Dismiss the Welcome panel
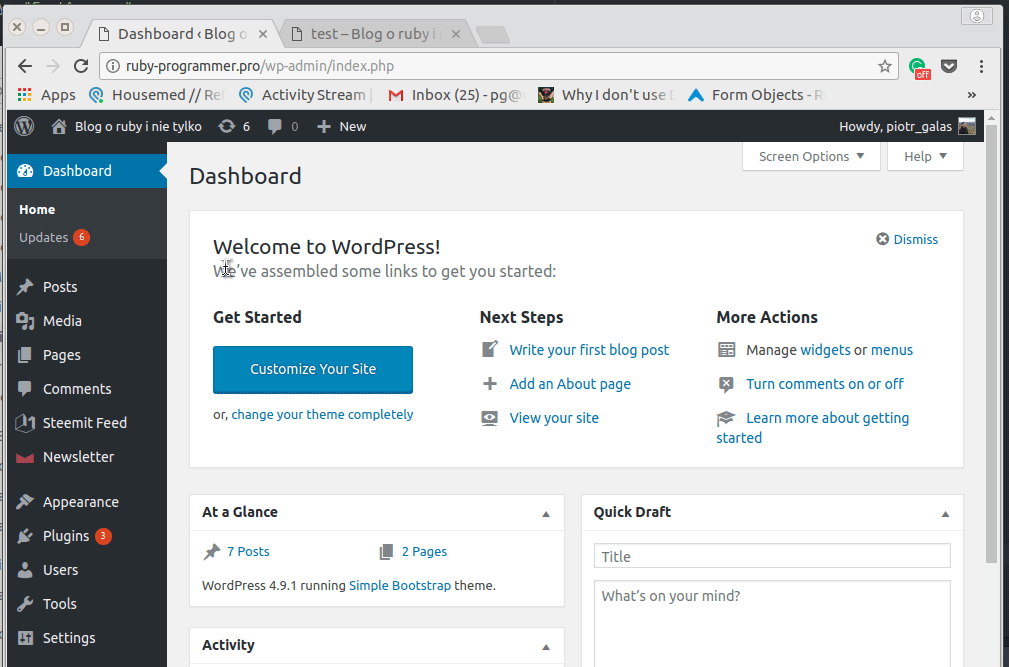The image size is (1009, 667). coord(907,239)
